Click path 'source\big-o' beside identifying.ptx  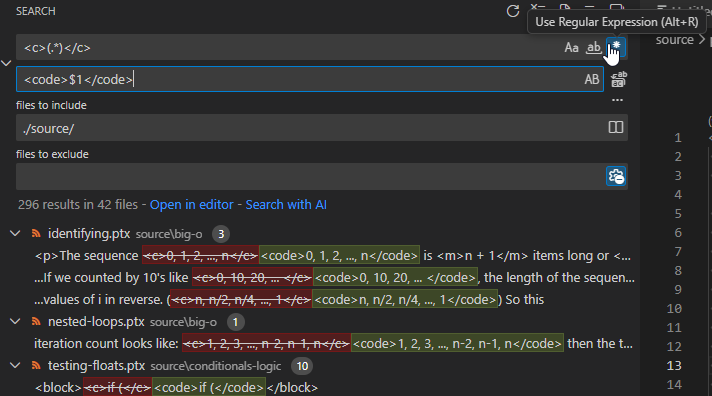tap(169, 234)
